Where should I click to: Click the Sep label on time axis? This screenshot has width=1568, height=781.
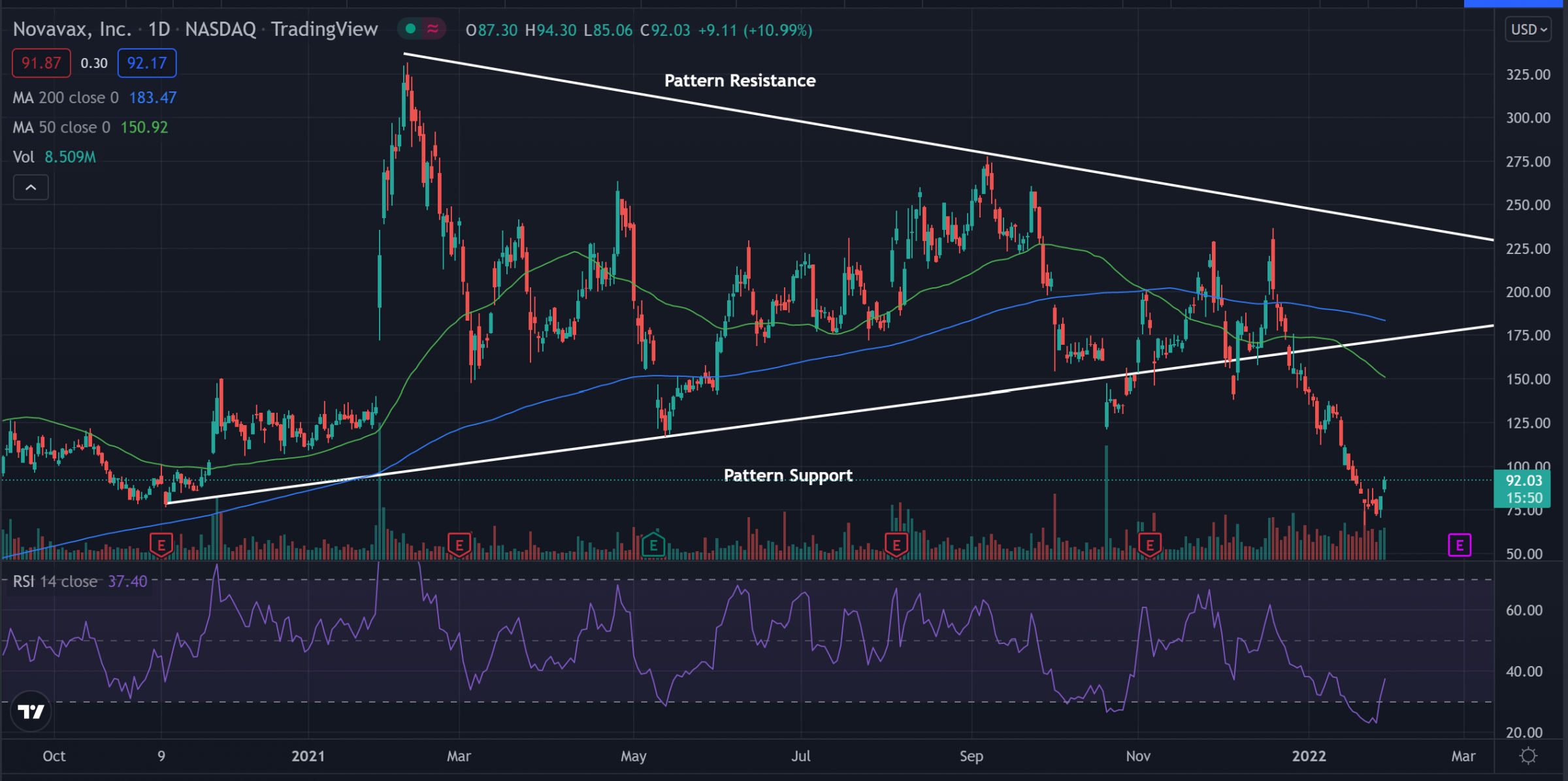pos(971,756)
